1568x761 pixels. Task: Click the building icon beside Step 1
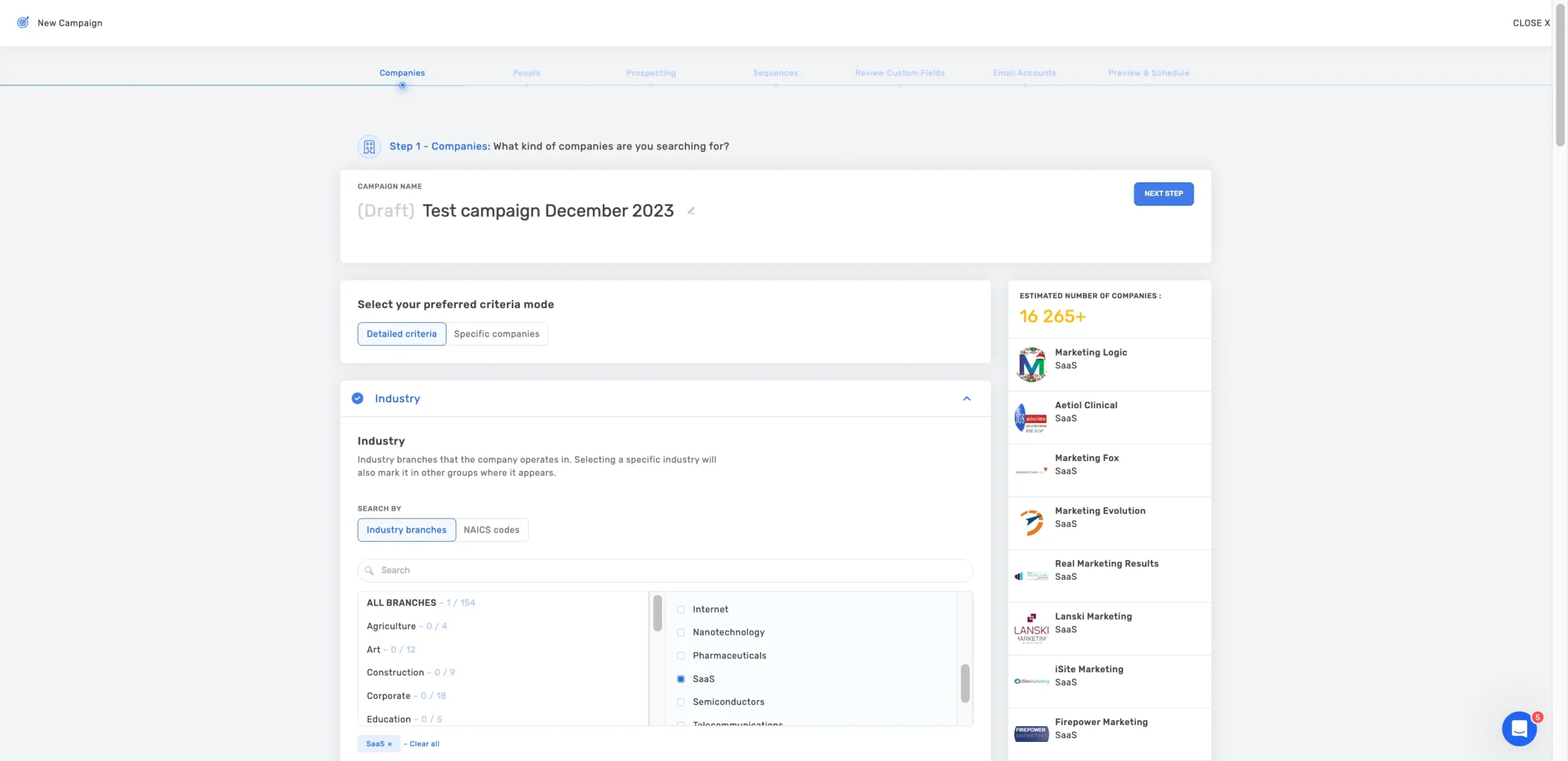coord(369,146)
